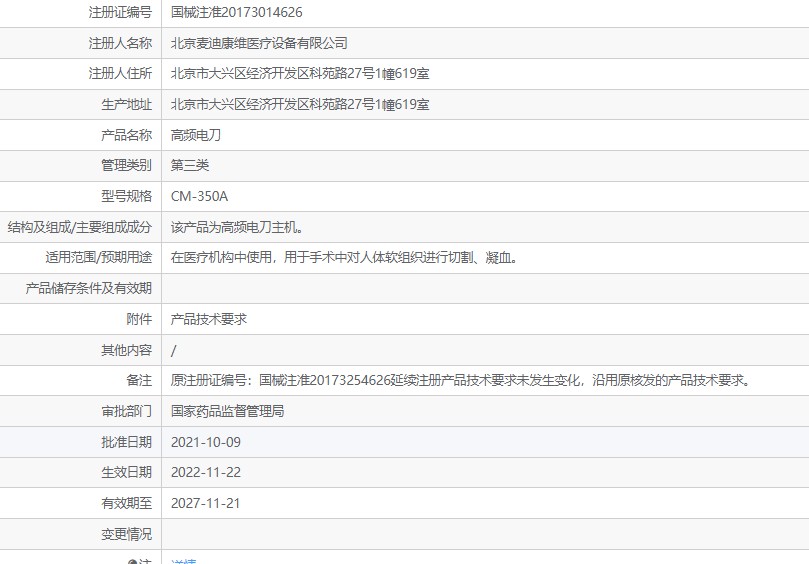Select approval department 国家药品监督管理局
Viewport: 809px width, 564px height.
pyautogui.click(x=228, y=411)
